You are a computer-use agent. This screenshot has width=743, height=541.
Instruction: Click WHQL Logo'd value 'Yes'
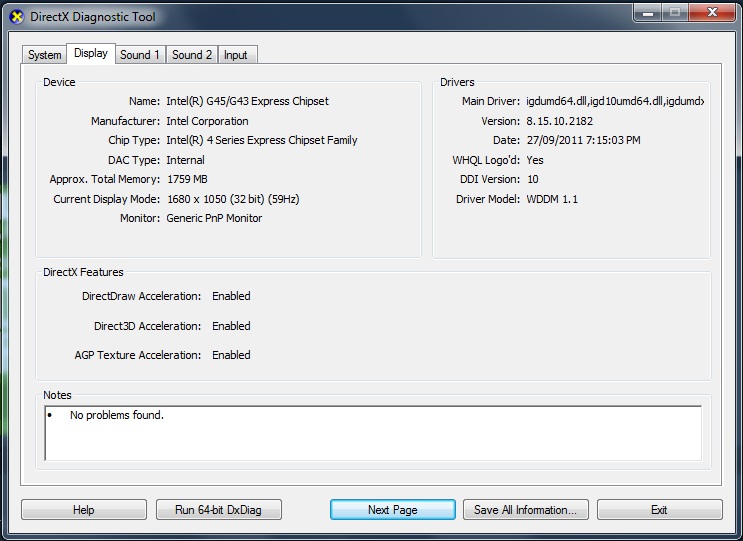point(535,160)
